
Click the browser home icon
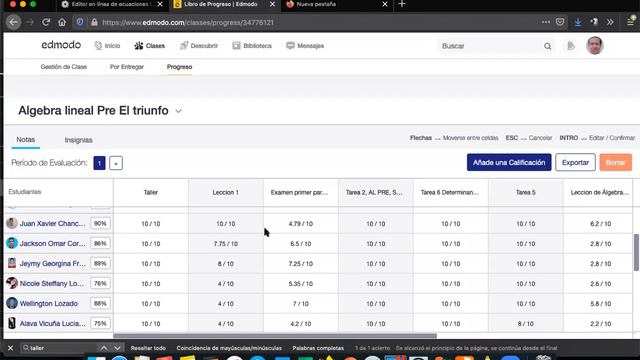coord(62,22)
